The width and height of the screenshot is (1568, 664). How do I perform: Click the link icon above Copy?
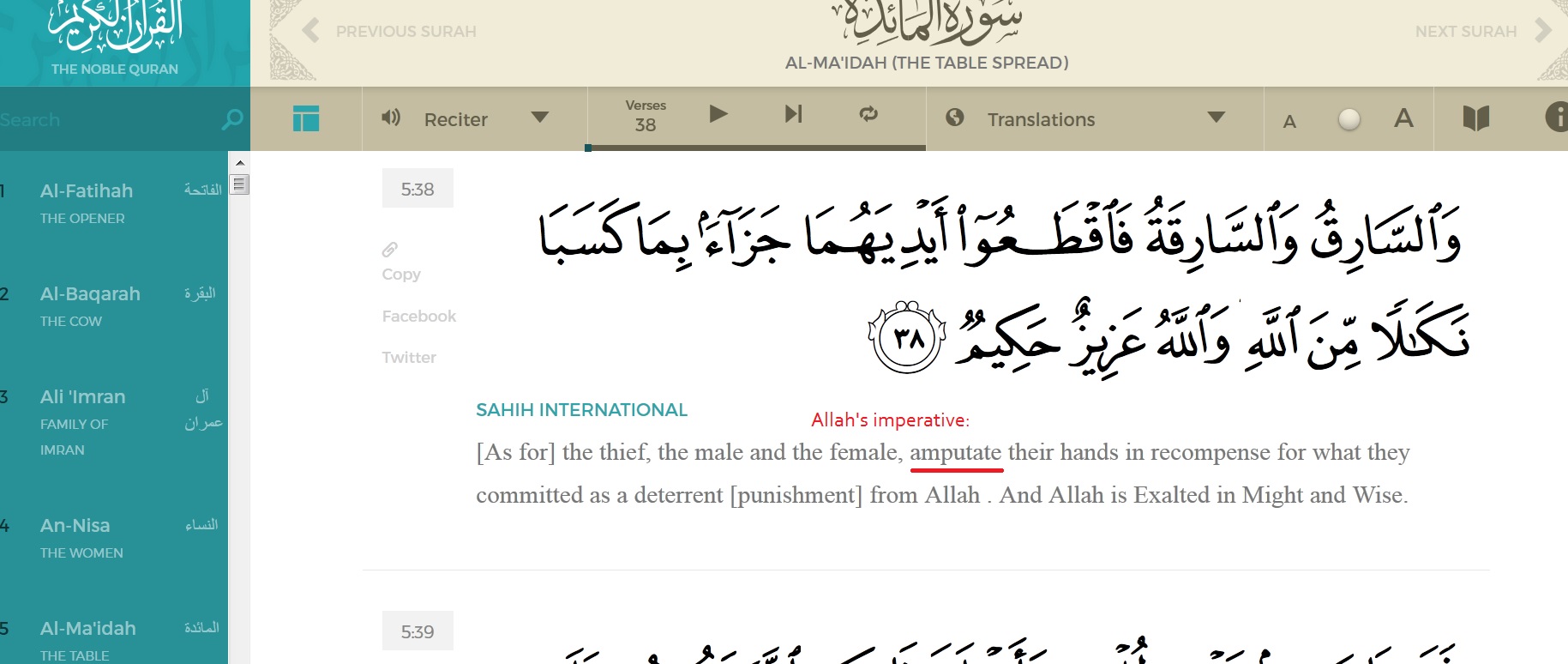(390, 250)
